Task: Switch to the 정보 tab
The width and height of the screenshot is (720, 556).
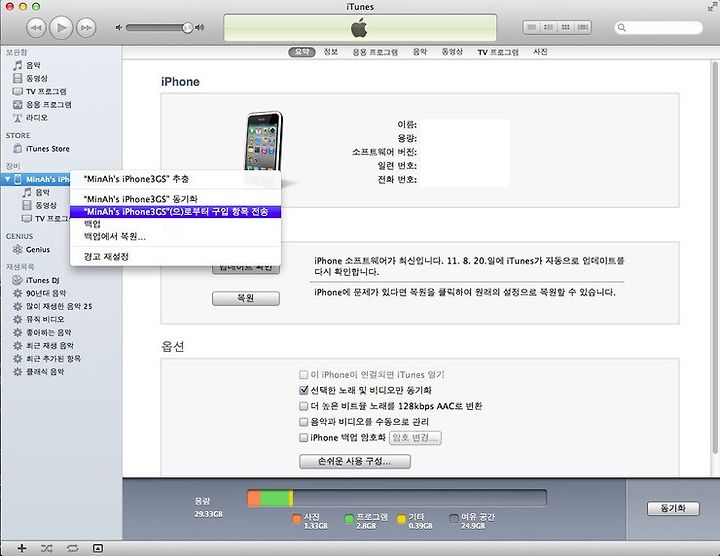Action: [331, 52]
